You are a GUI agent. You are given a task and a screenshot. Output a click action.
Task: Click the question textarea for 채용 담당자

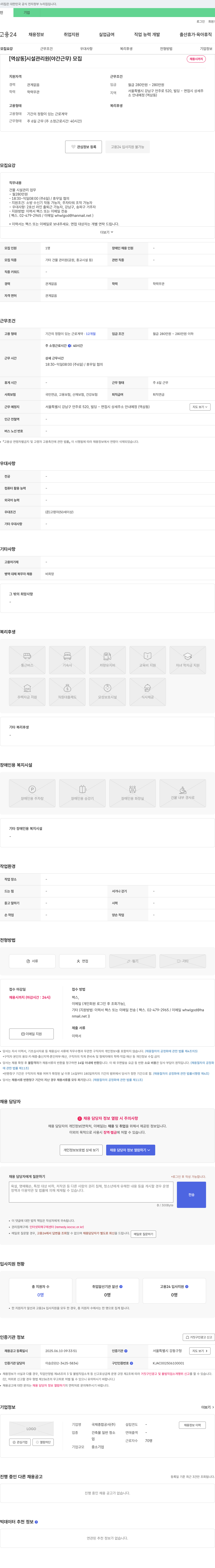tap(92, 1192)
